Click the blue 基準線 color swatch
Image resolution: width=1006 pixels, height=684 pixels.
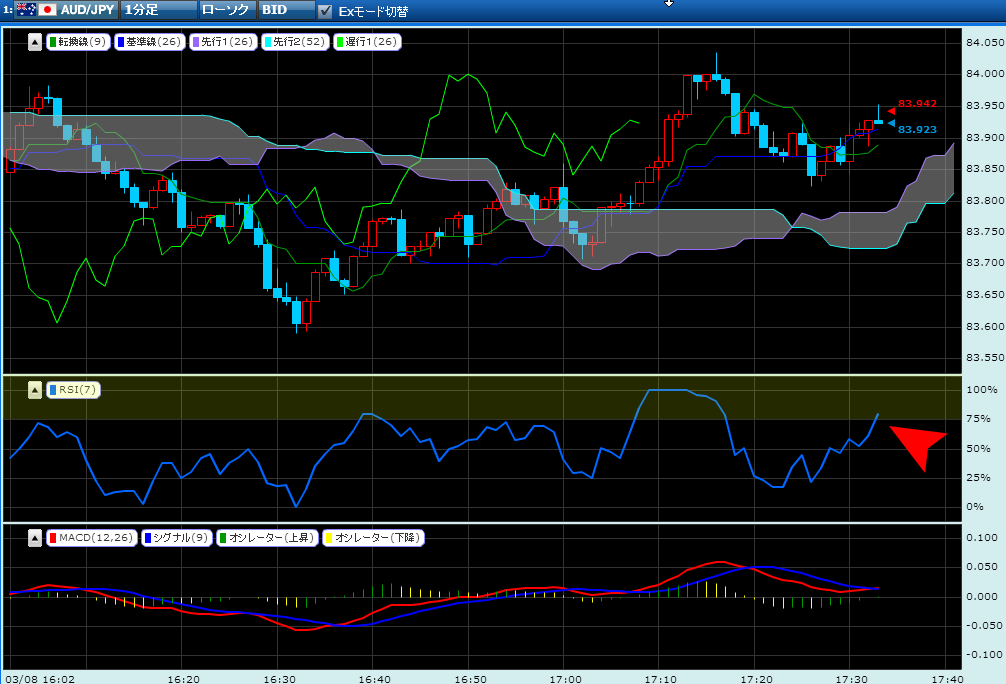tap(121, 42)
